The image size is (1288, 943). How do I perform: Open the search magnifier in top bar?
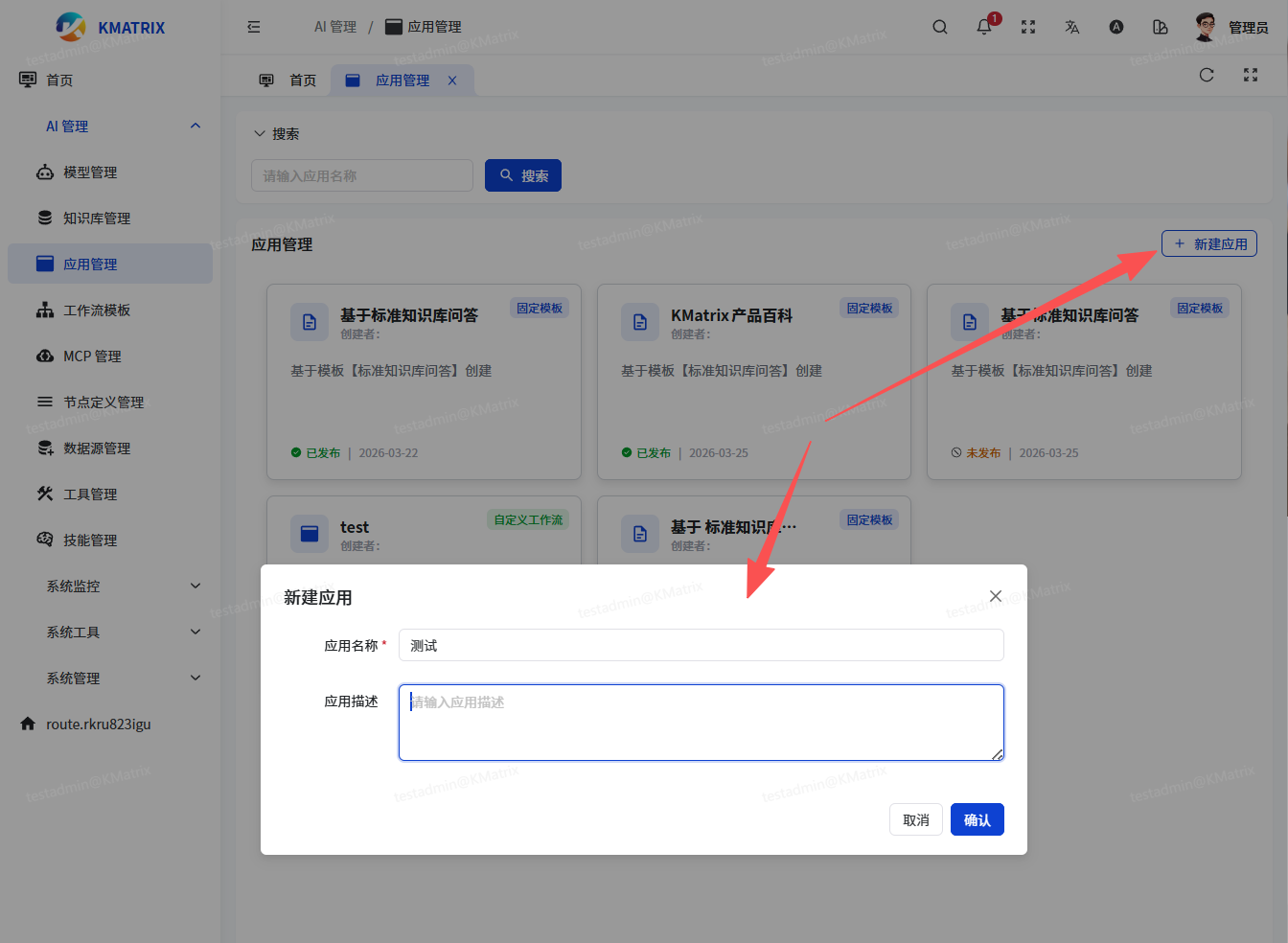click(940, 27)
